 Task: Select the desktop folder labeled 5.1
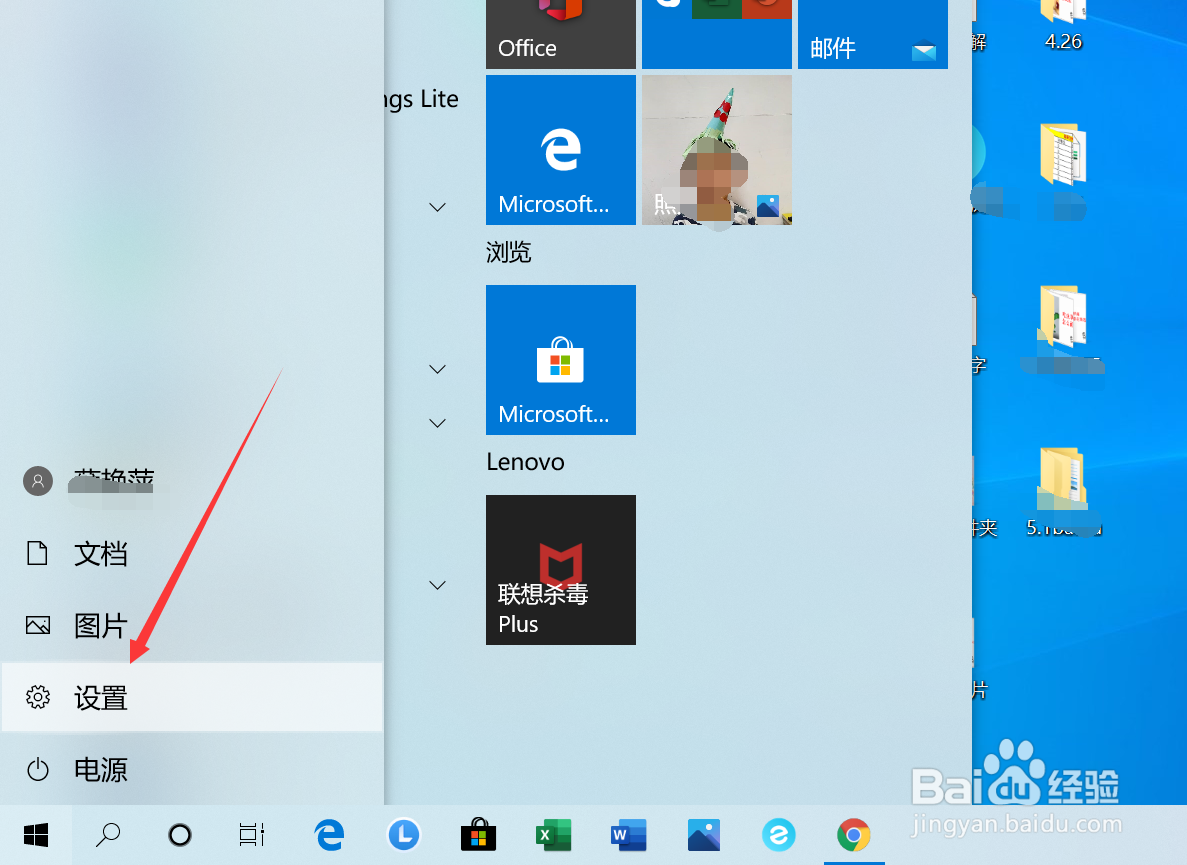1063,492
